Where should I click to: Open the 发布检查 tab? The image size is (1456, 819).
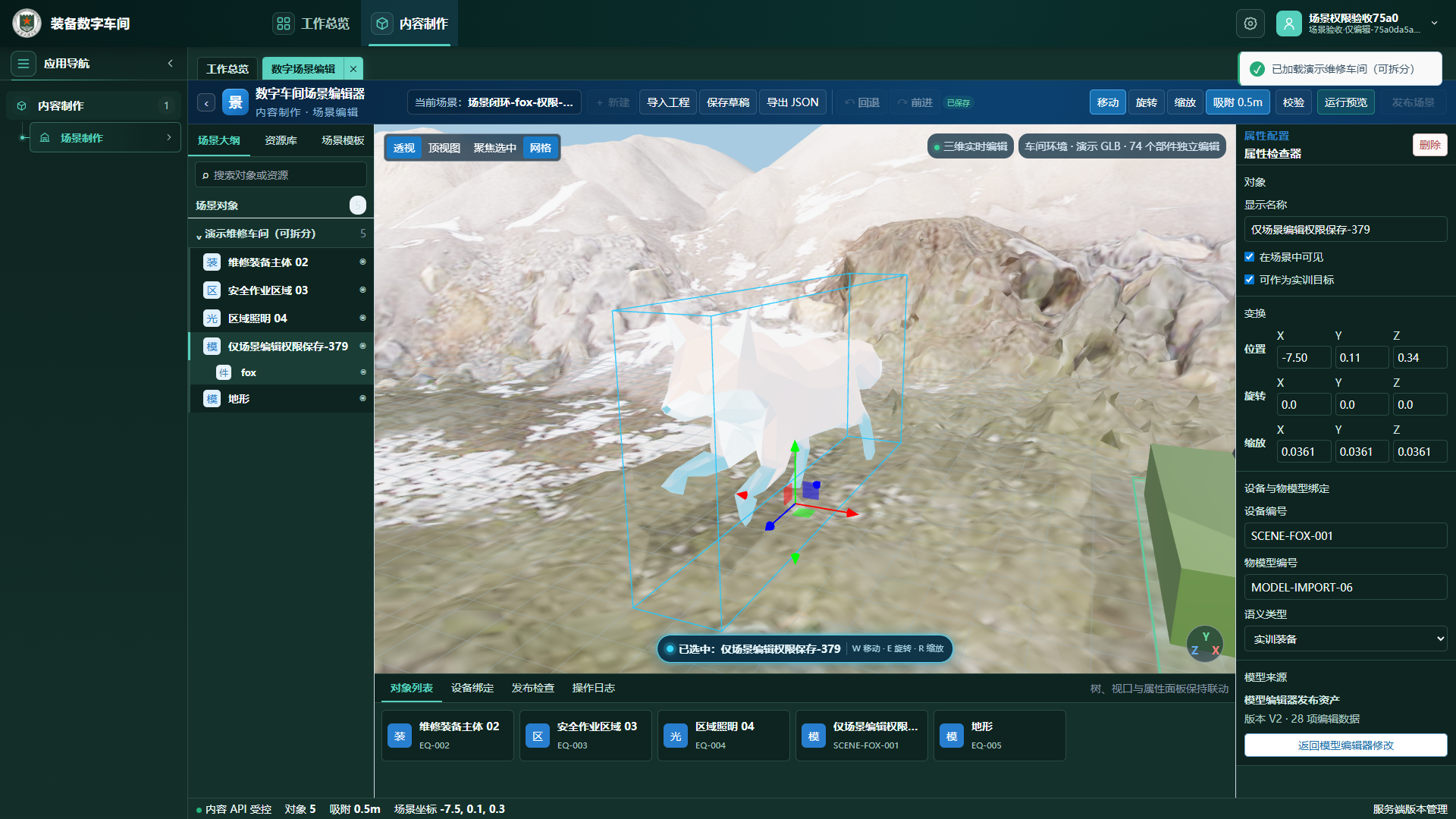(533, 689)
